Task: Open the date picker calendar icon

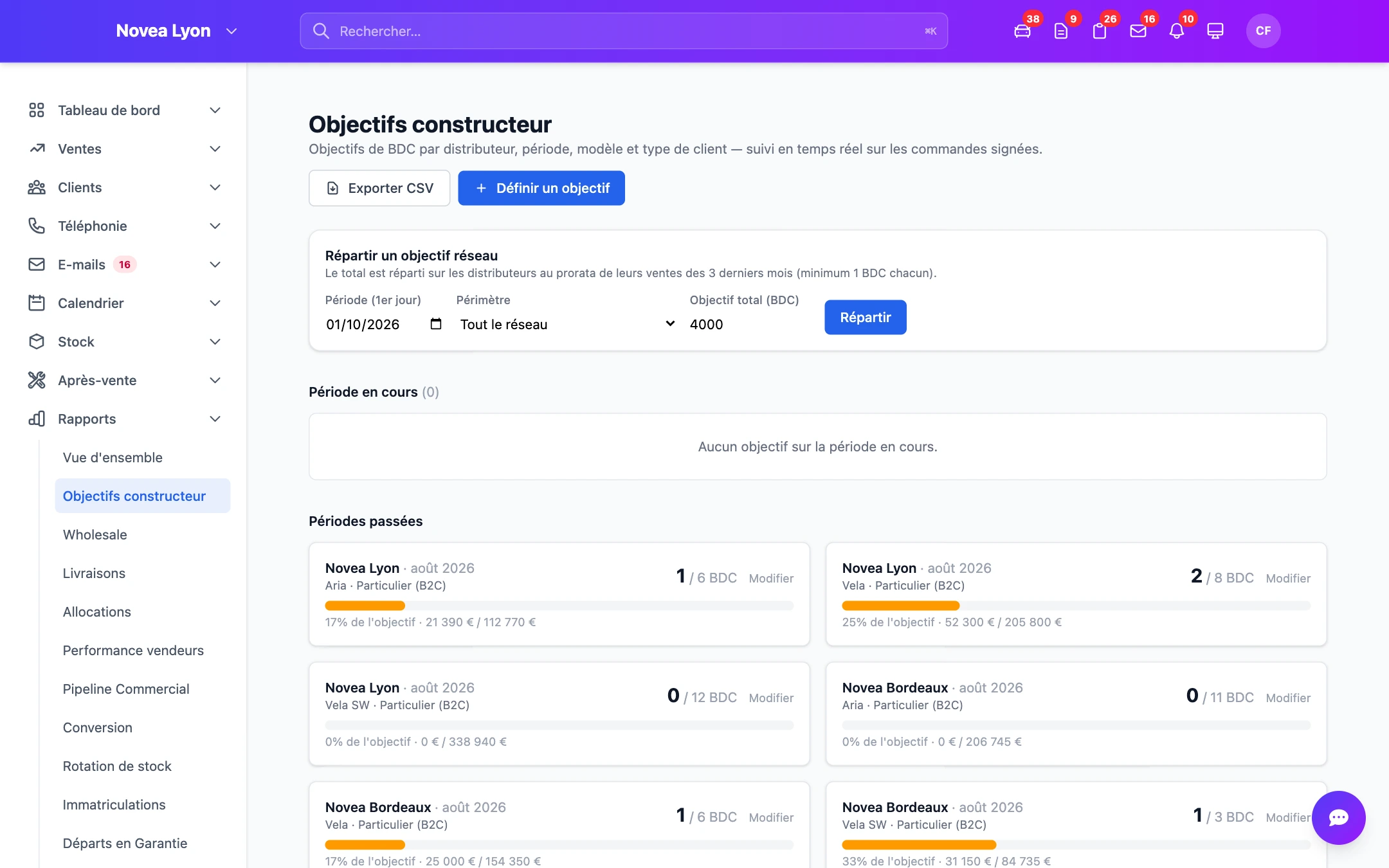Action: tap(436, 324)
